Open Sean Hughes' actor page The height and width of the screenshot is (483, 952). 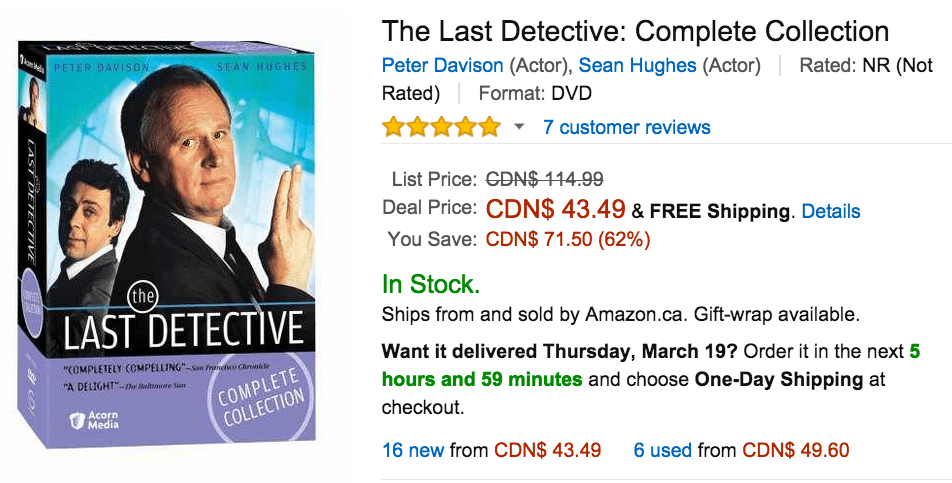pyautogui.click(x=637, y=66)
